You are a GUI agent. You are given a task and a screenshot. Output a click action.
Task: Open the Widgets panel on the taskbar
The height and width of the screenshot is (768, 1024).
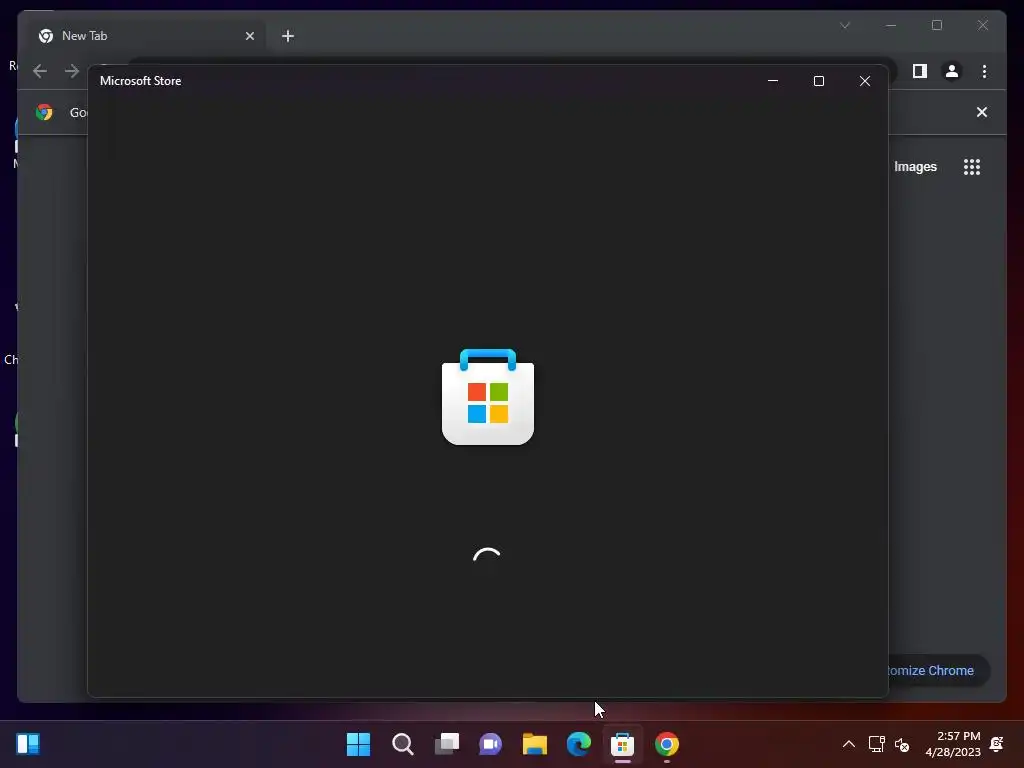28,744
